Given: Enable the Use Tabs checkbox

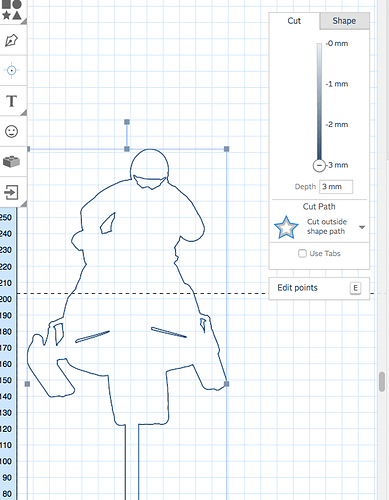Looking at the screenshot, I should click(x=302, y=253).
